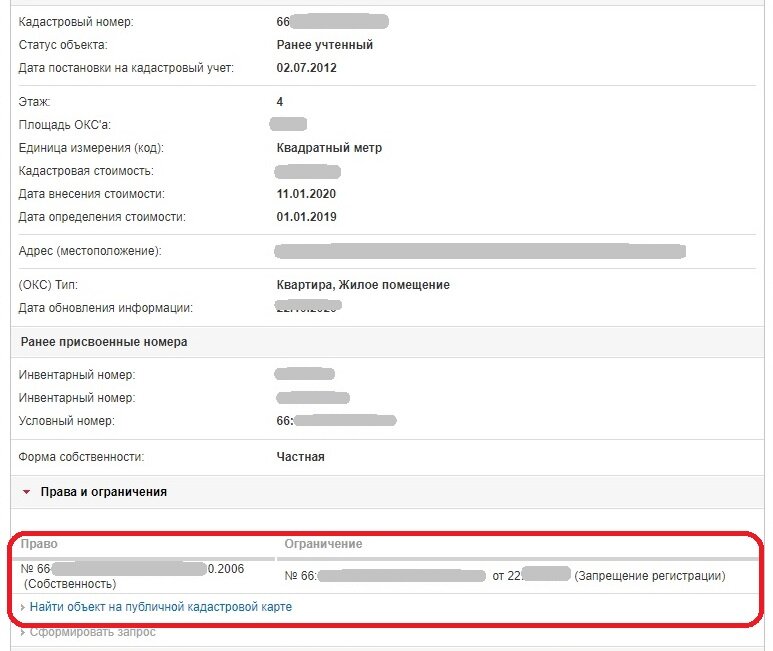
Task: Select the date value "01.01.2019"
Action: click(306, 217)
